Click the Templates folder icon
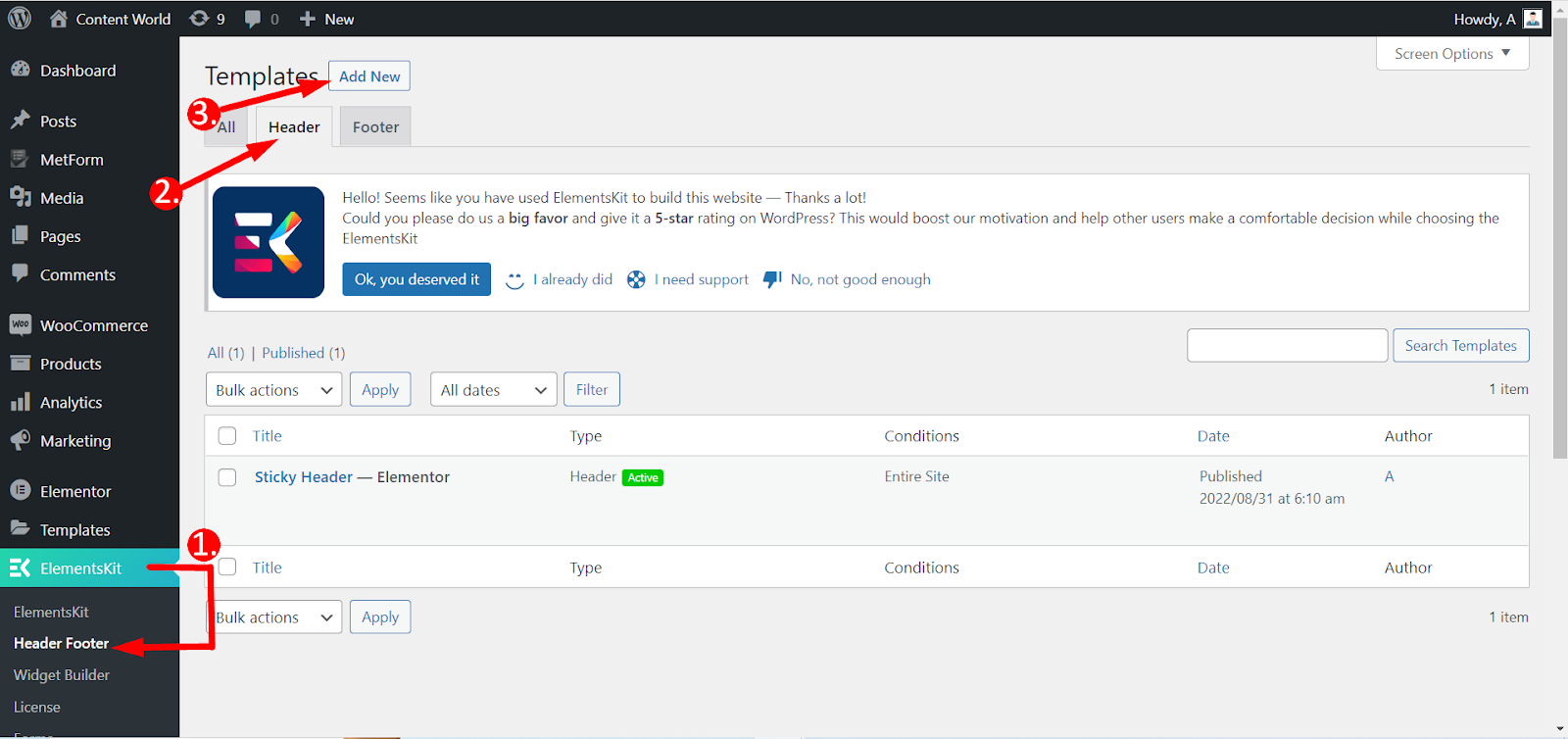The height and width of the screenshot is (739, 1568). point(20,528)
